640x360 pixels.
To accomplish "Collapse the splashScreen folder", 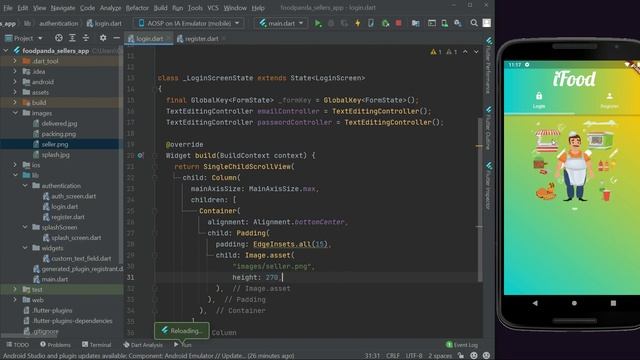I will (x=25, y=227).
